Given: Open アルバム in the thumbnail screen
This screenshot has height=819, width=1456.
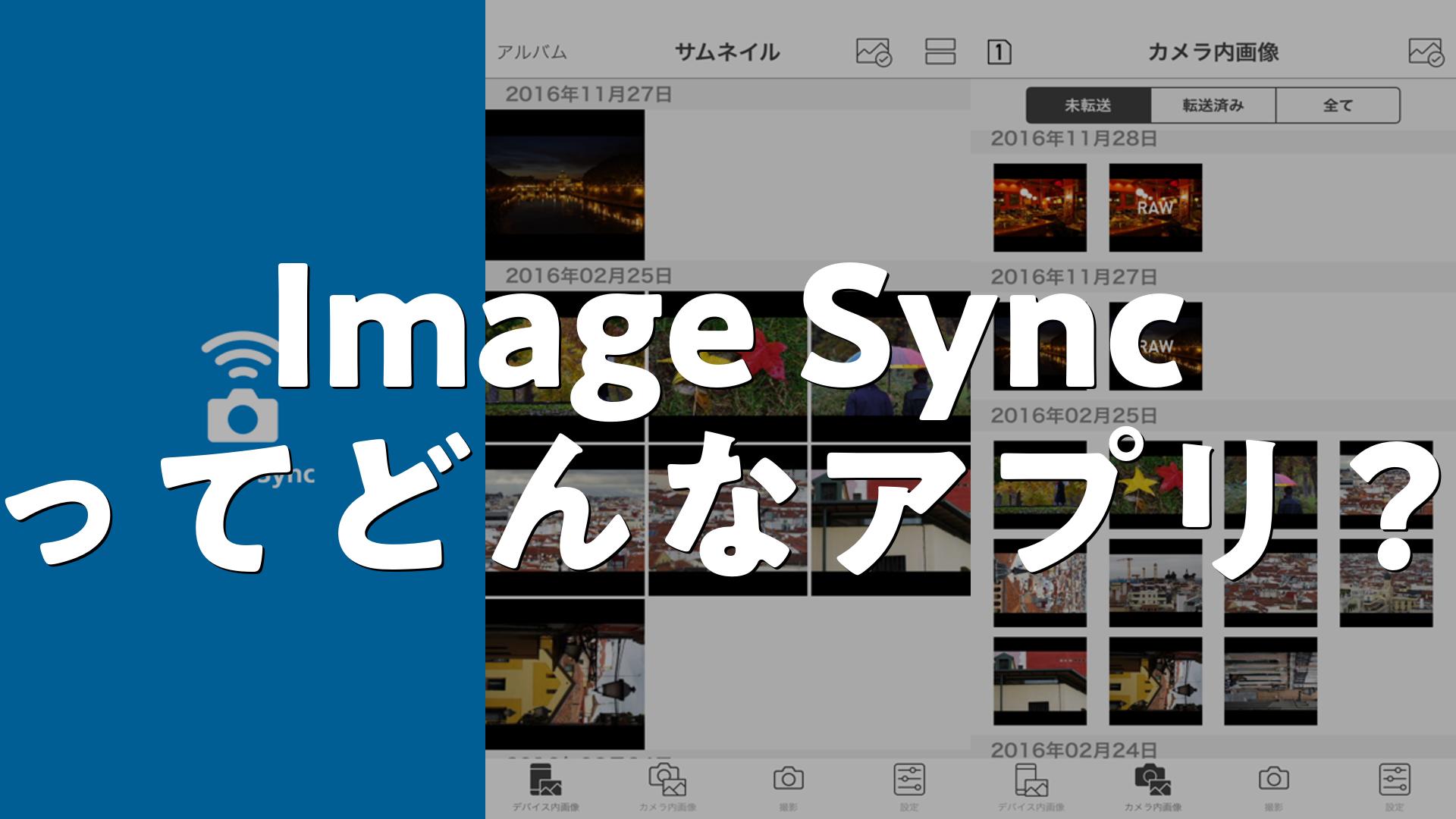Looking at the screenshot, I should (x=532, y=52).
